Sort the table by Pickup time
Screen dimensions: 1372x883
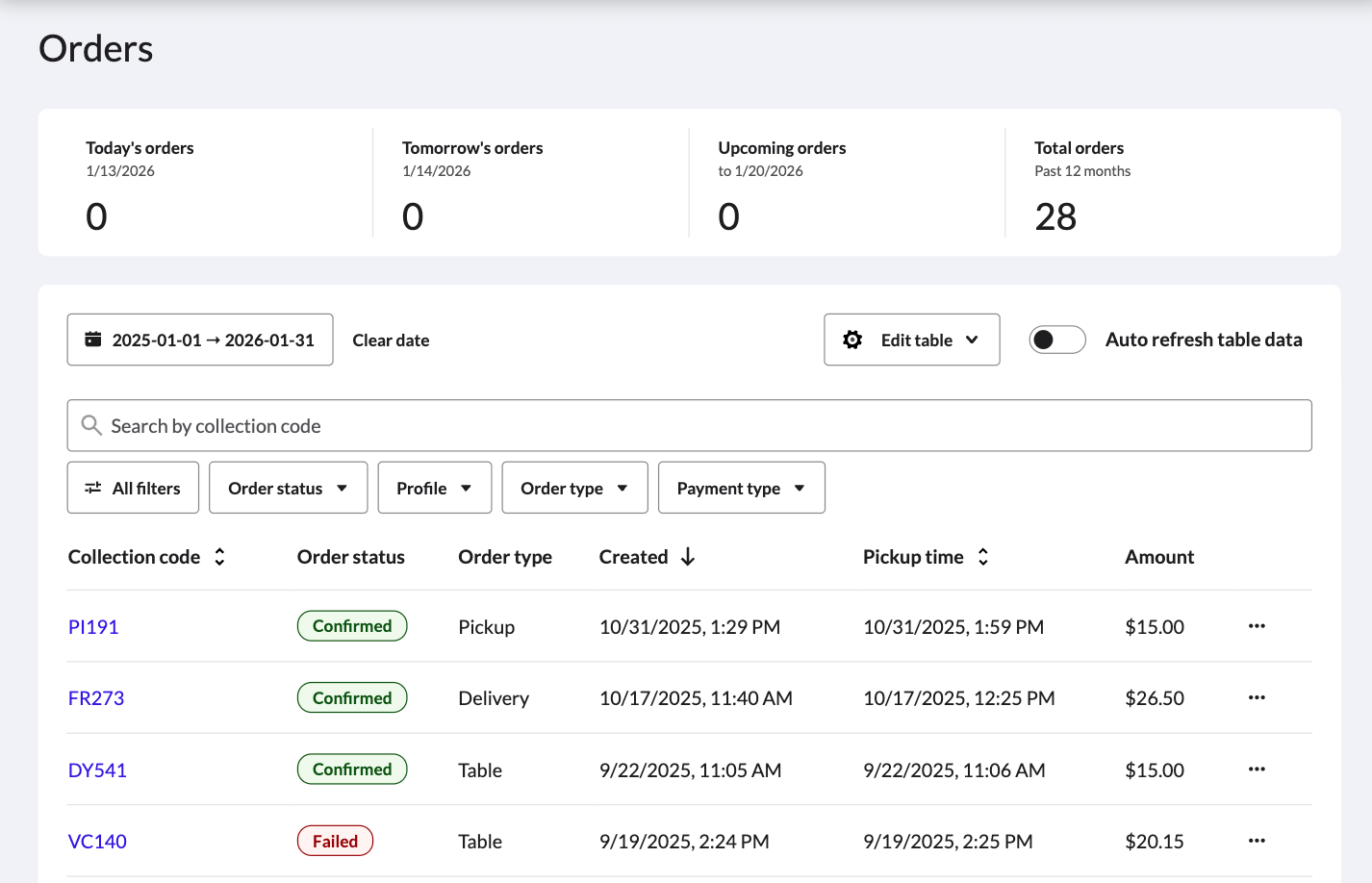click(x=982, y=556)
